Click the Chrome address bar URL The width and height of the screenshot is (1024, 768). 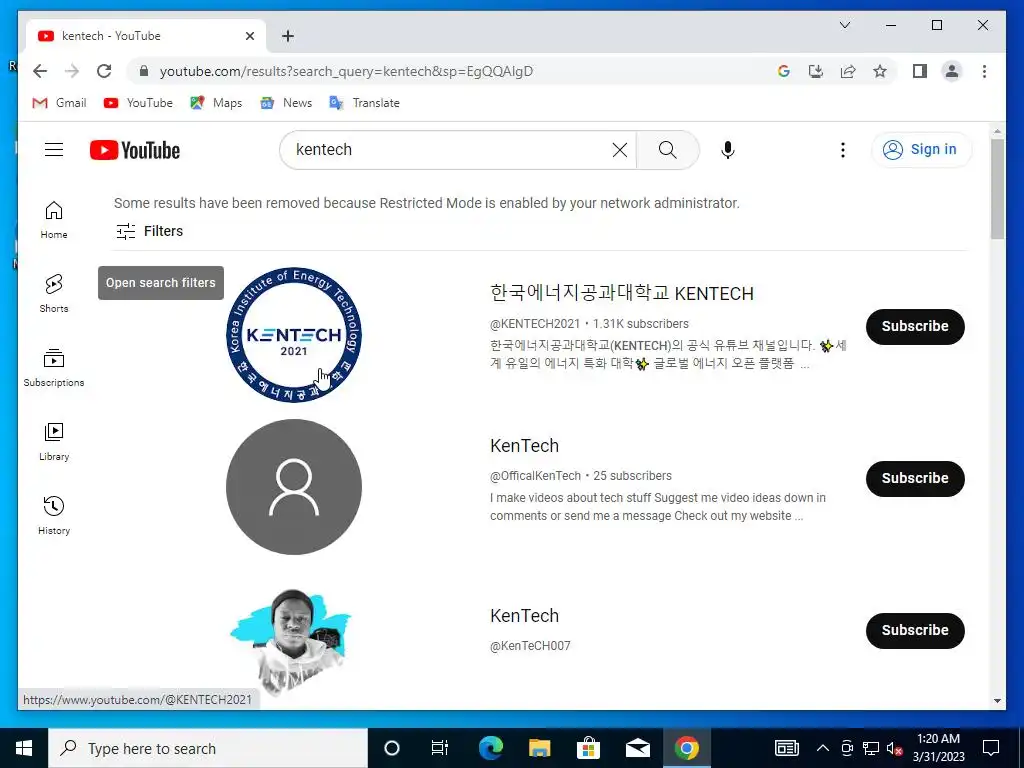coord(346,71)
